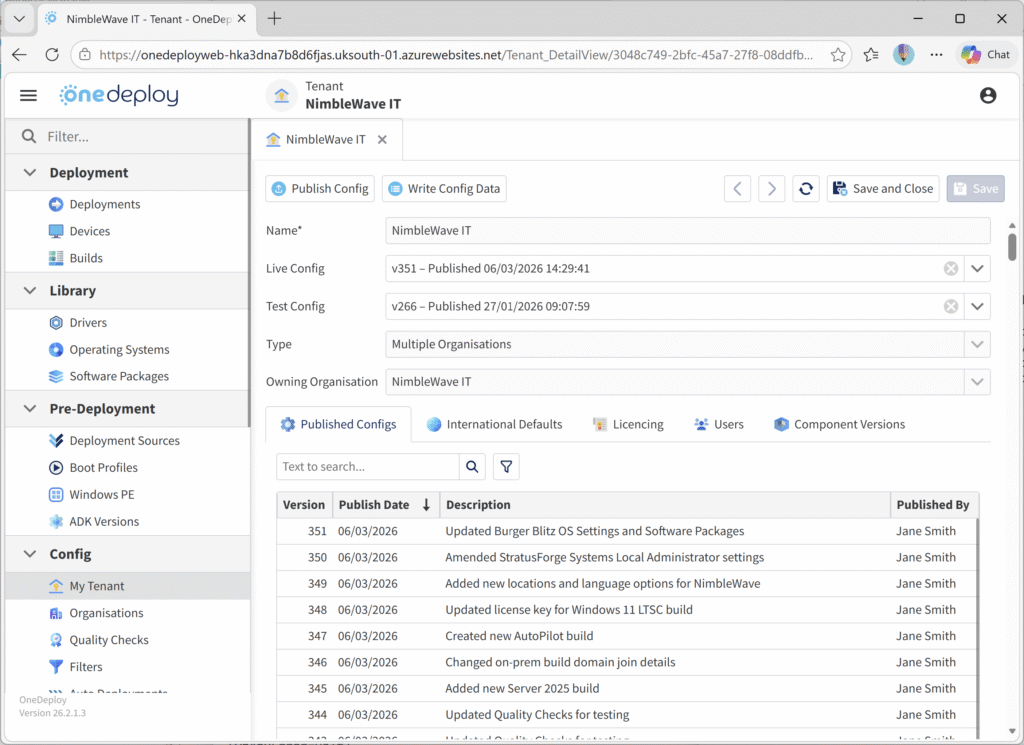
Task: Sort by the Version column header
Action: [304, 505]
